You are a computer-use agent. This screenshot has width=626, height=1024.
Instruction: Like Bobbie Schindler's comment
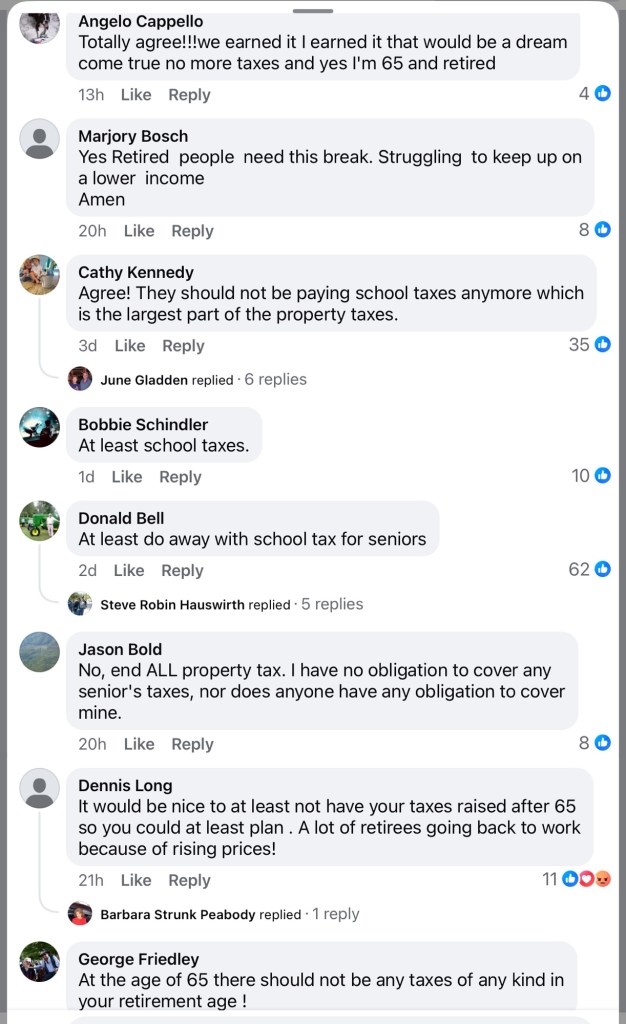click(127, 477)
